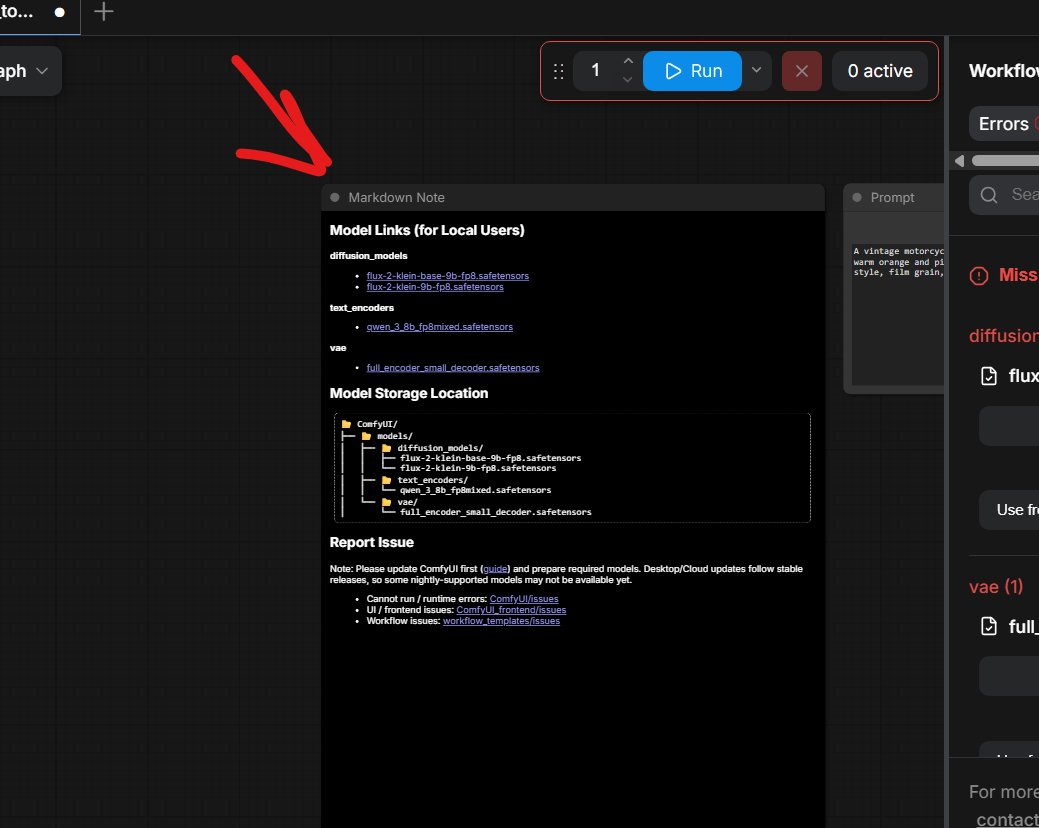Open flux-2-klein-9b-fp8.safetensors link
The width and height of the screenshot is (1039, 828).
[435, 287]
